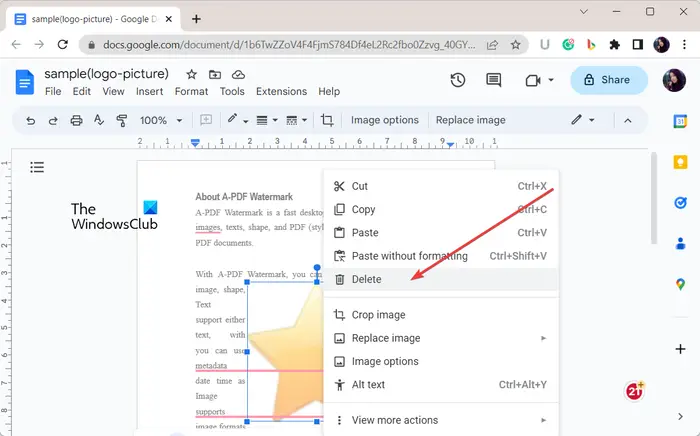Show the document outline icon
The width and height of the screenshot is (700, 436).
tap(38, 167)
